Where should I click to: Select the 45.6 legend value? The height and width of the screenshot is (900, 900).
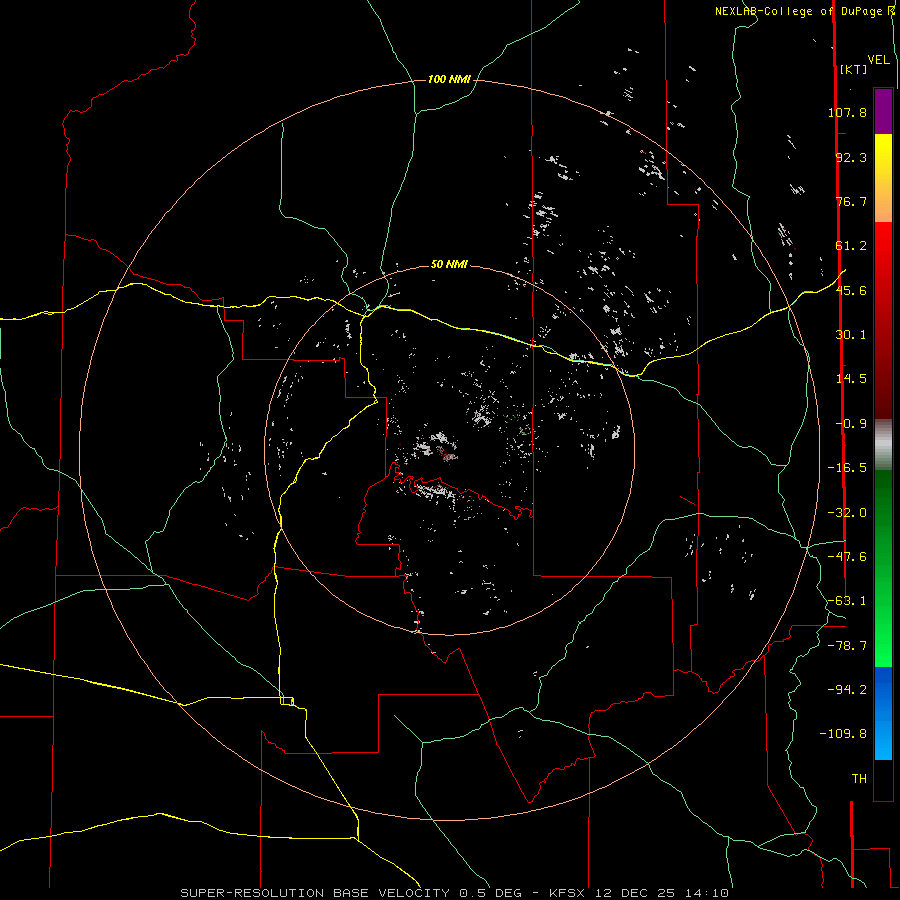[x=851, y=290]
